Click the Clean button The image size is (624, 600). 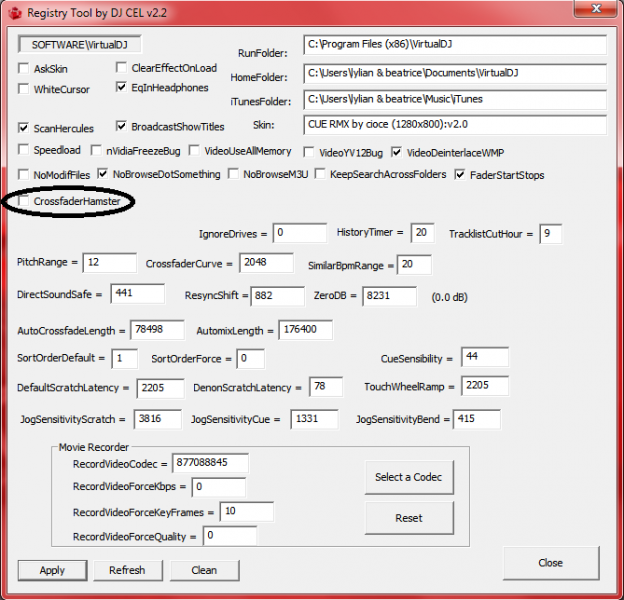[x=204, y=571]
